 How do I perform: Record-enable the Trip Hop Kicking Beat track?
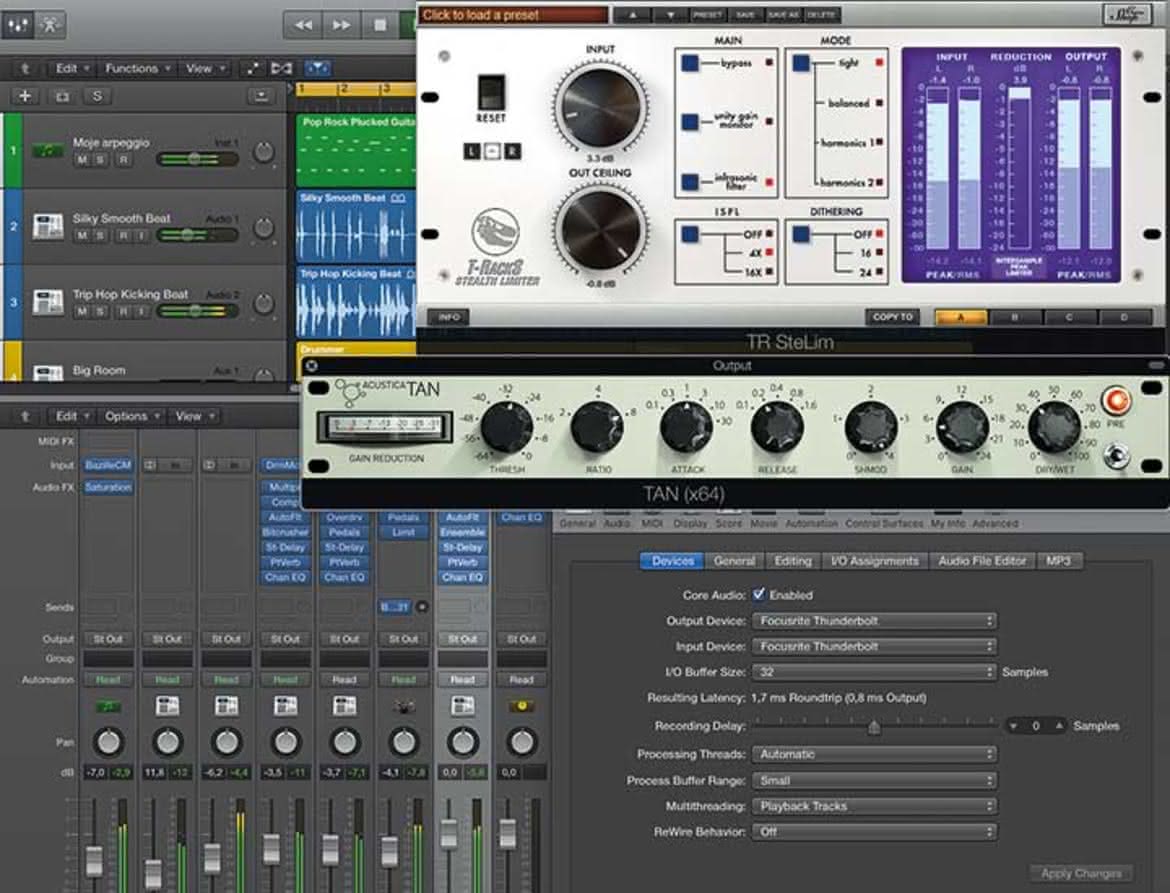123,312
